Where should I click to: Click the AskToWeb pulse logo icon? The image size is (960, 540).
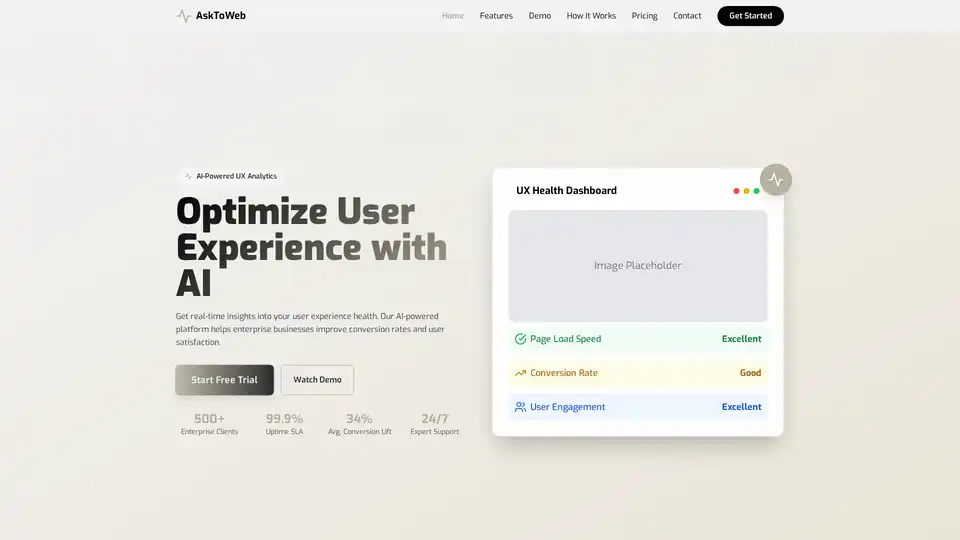tap(183, 16)
